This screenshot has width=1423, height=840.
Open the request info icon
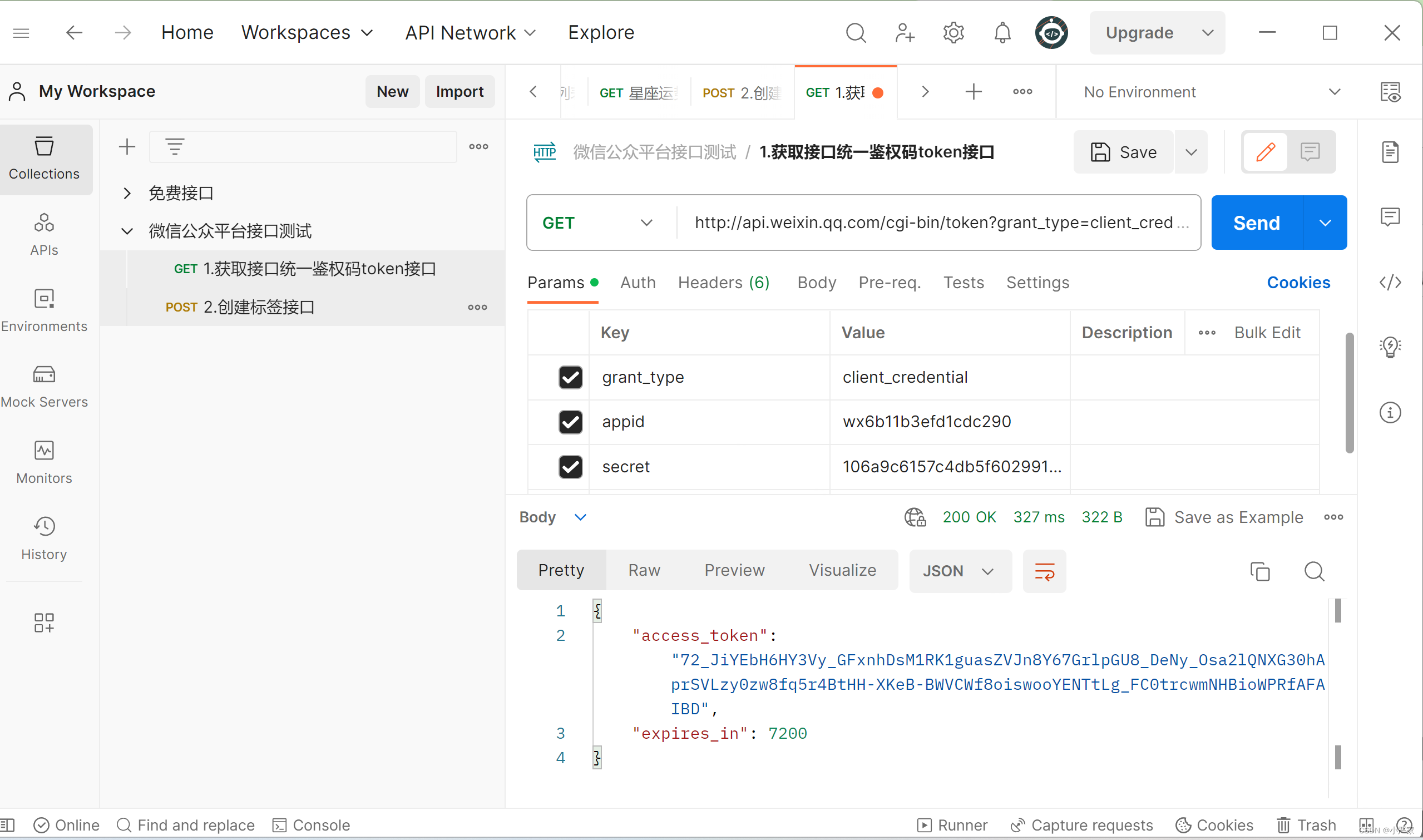tap(1390, 412)
